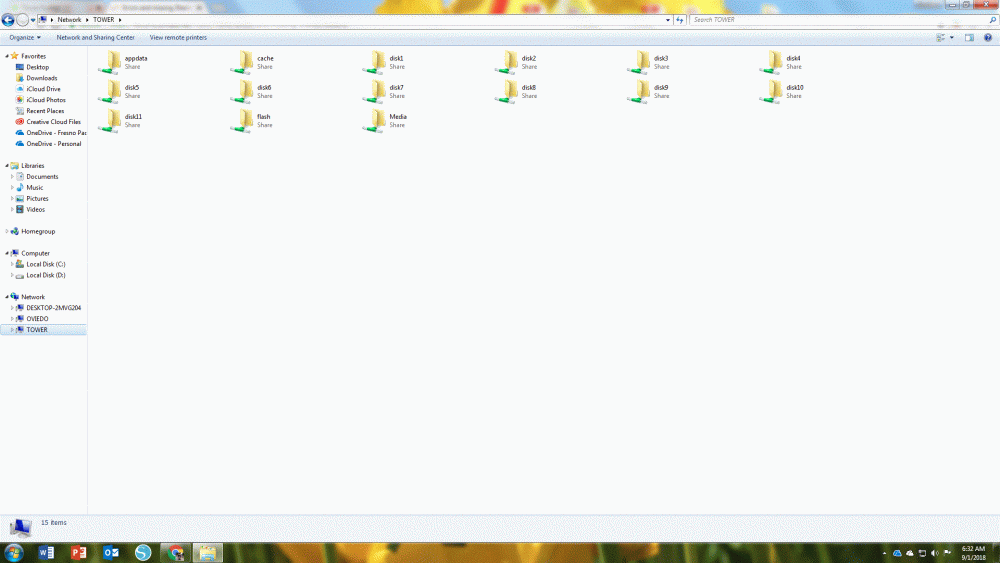Image resolution: width=1000 pixels, height=563 pixels.
Task: Open Word from the taskbar
Action: coord(46,552)
